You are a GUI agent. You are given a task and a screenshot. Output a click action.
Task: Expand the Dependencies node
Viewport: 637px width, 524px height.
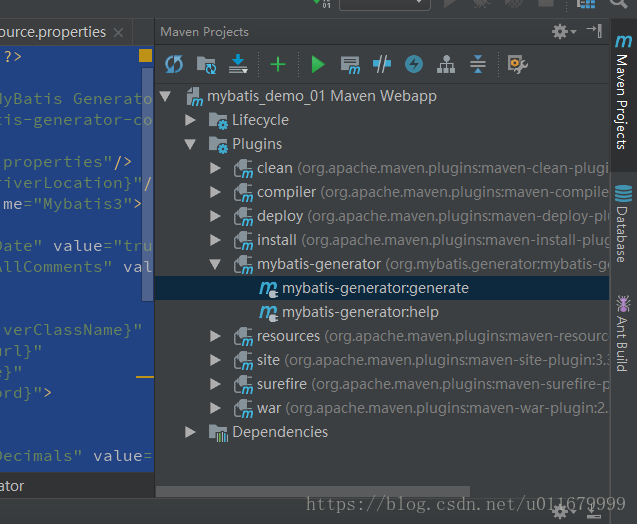tap(190, 432)
